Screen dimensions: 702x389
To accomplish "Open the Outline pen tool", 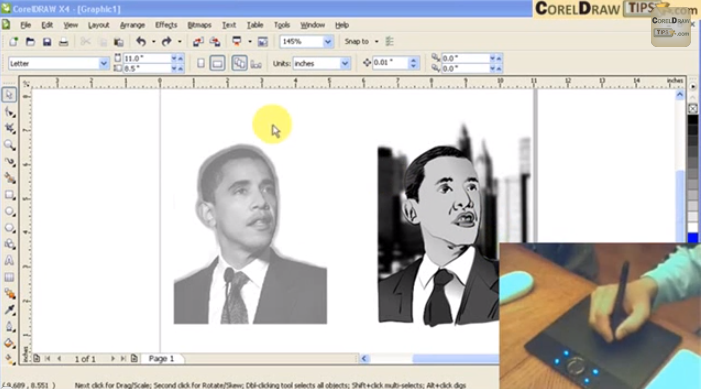I will [9, 327].
